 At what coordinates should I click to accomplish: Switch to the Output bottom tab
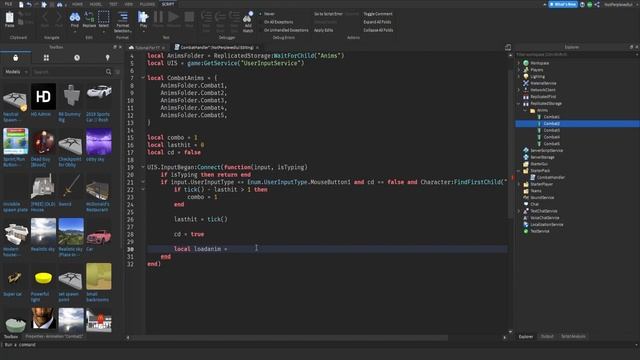tap(547, 336)
